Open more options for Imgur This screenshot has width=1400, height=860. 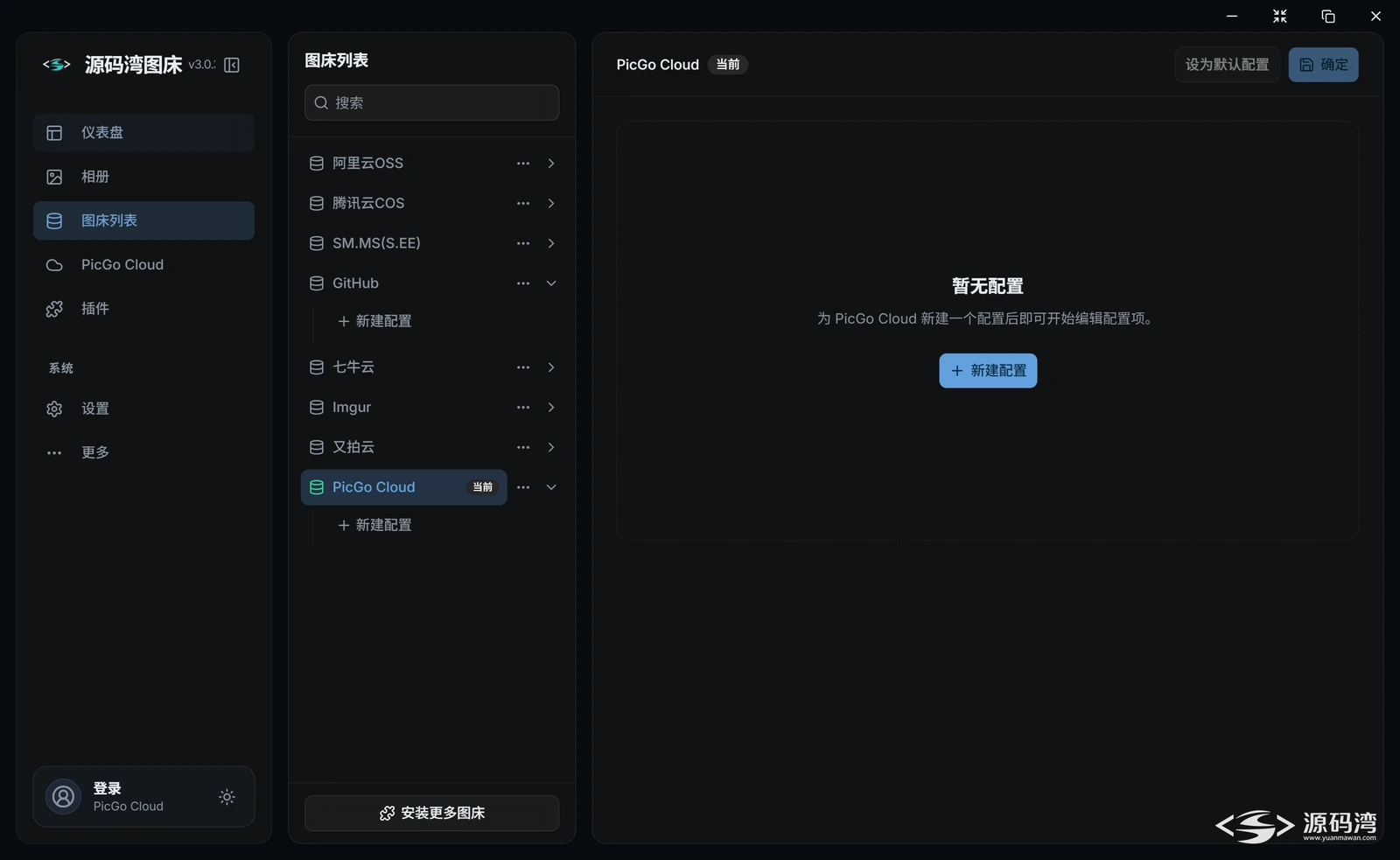click(x=523, y=408)
